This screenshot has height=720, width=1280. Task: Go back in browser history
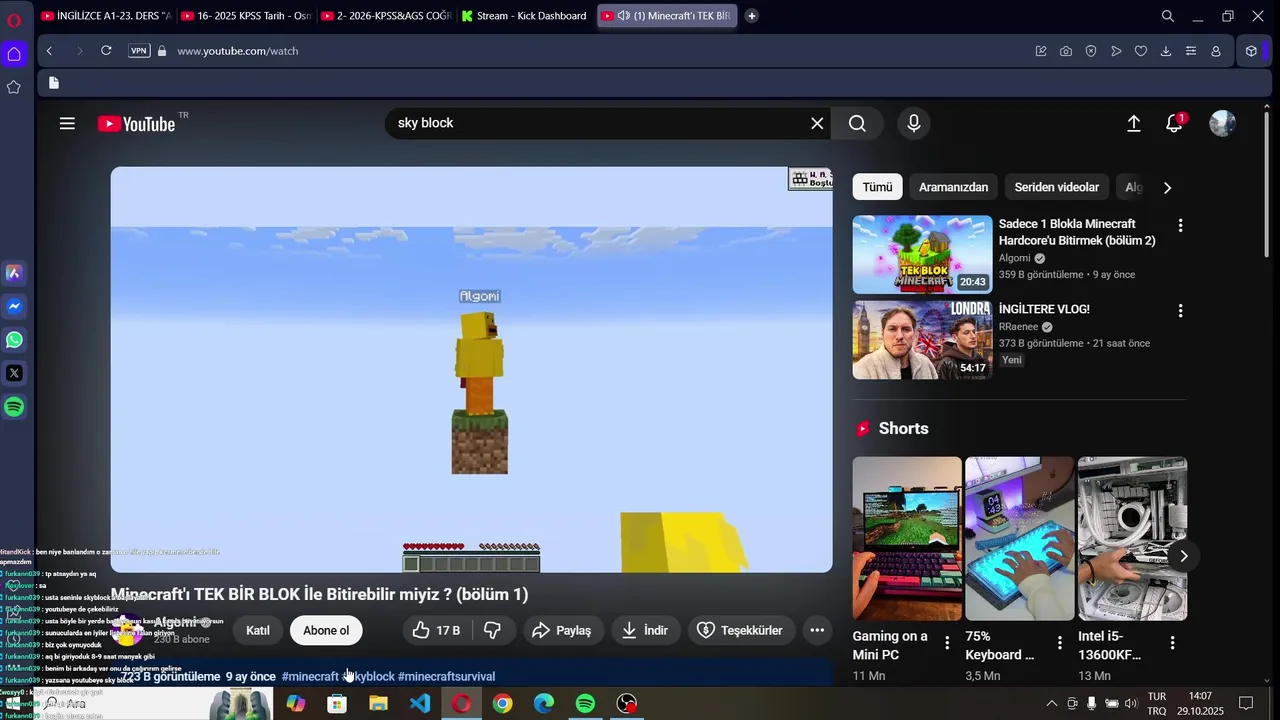click(49, 51)
